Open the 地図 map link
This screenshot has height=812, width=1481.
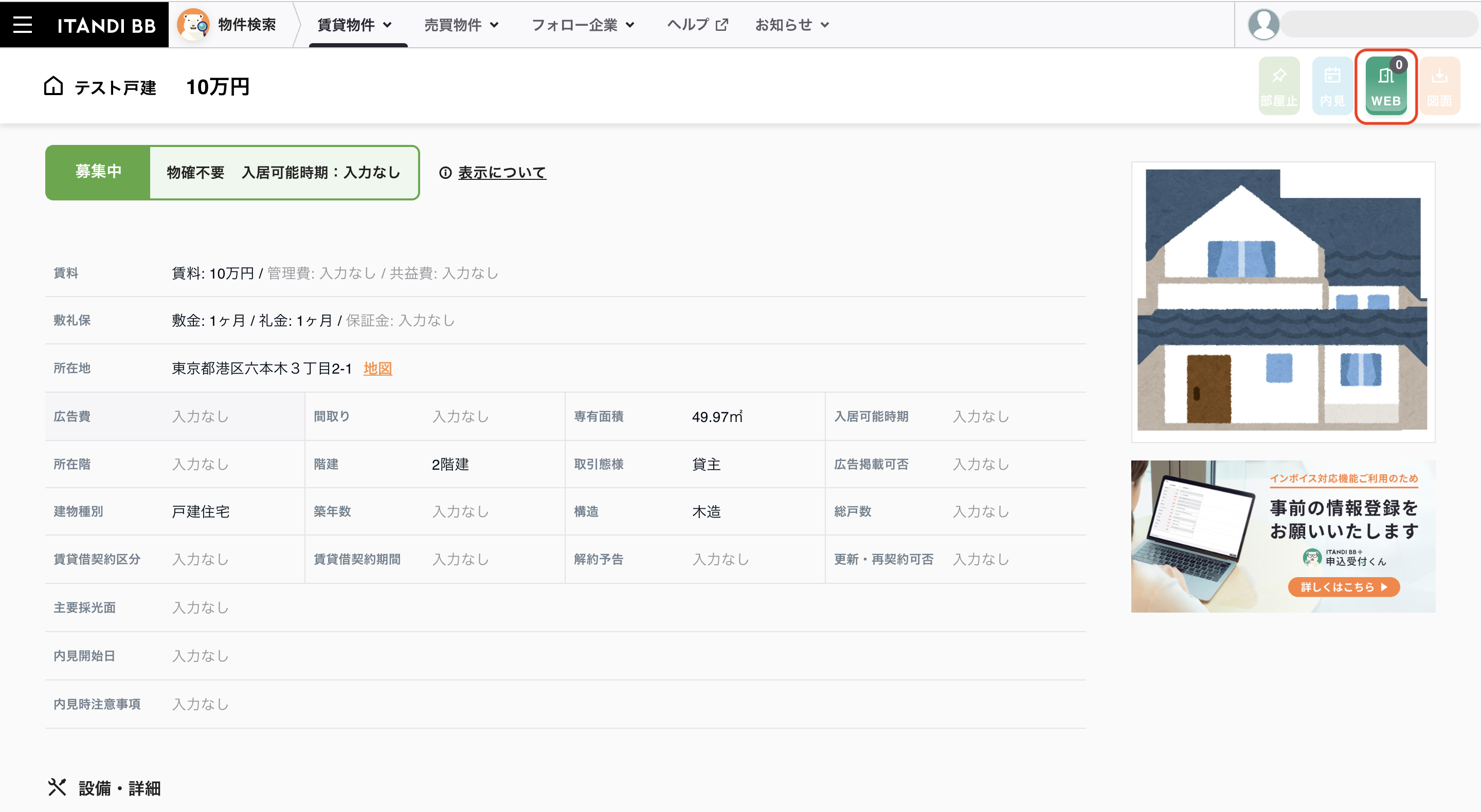[x=378, y=368]
